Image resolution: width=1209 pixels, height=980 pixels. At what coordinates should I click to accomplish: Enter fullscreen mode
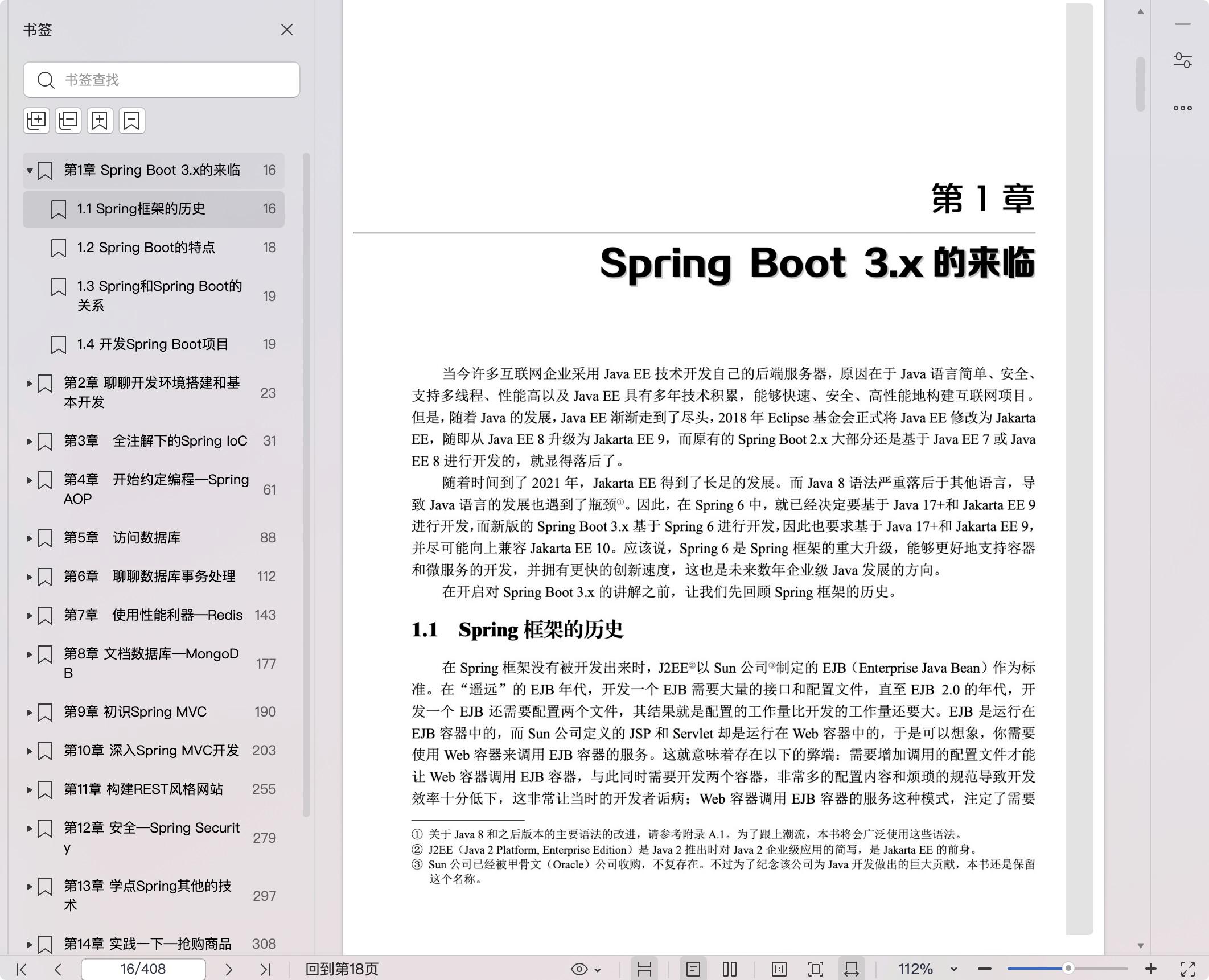click(1188, 969)
